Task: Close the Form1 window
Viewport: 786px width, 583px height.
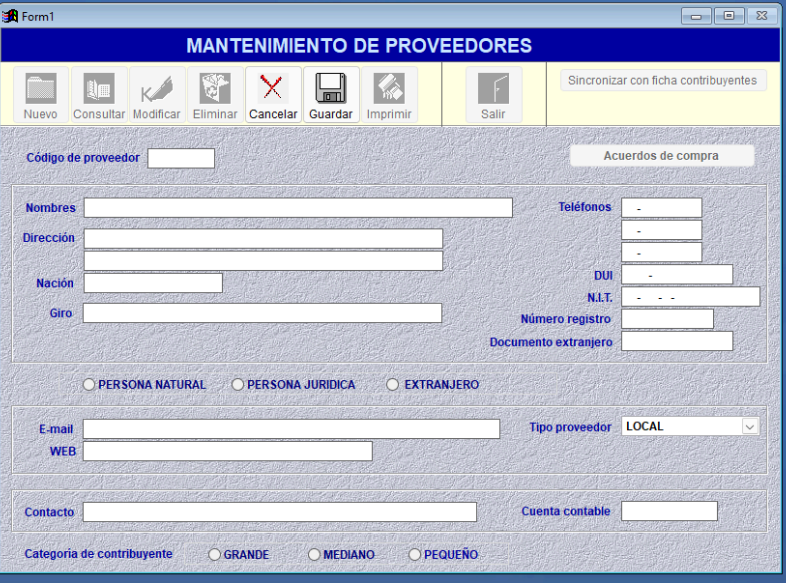Action: (762, 16)
